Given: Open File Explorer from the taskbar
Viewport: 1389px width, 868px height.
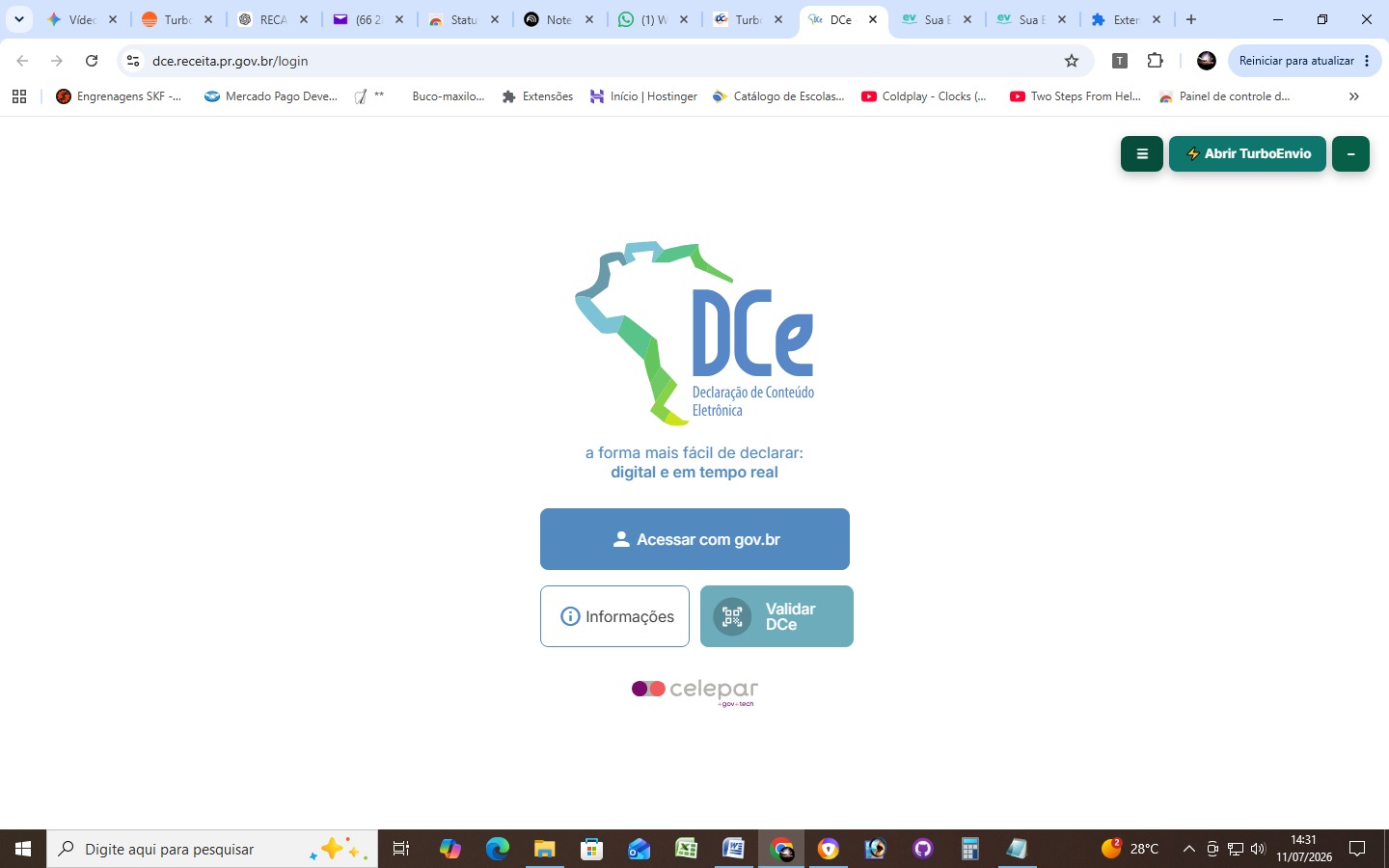Looking at the screenshot, I should point(545,849).
